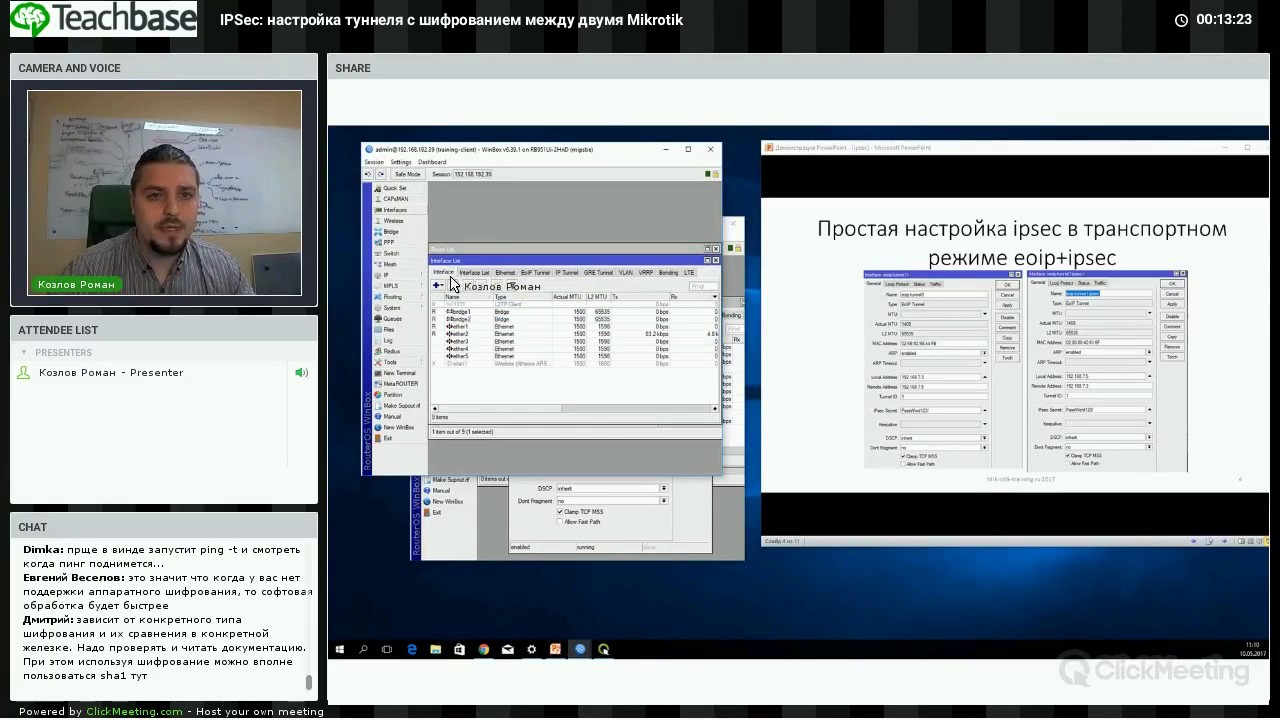The height and width of the screenshot is (720, 1280).
Task: Switch to GRE Tunnel tab
Action: coord(598,273)
